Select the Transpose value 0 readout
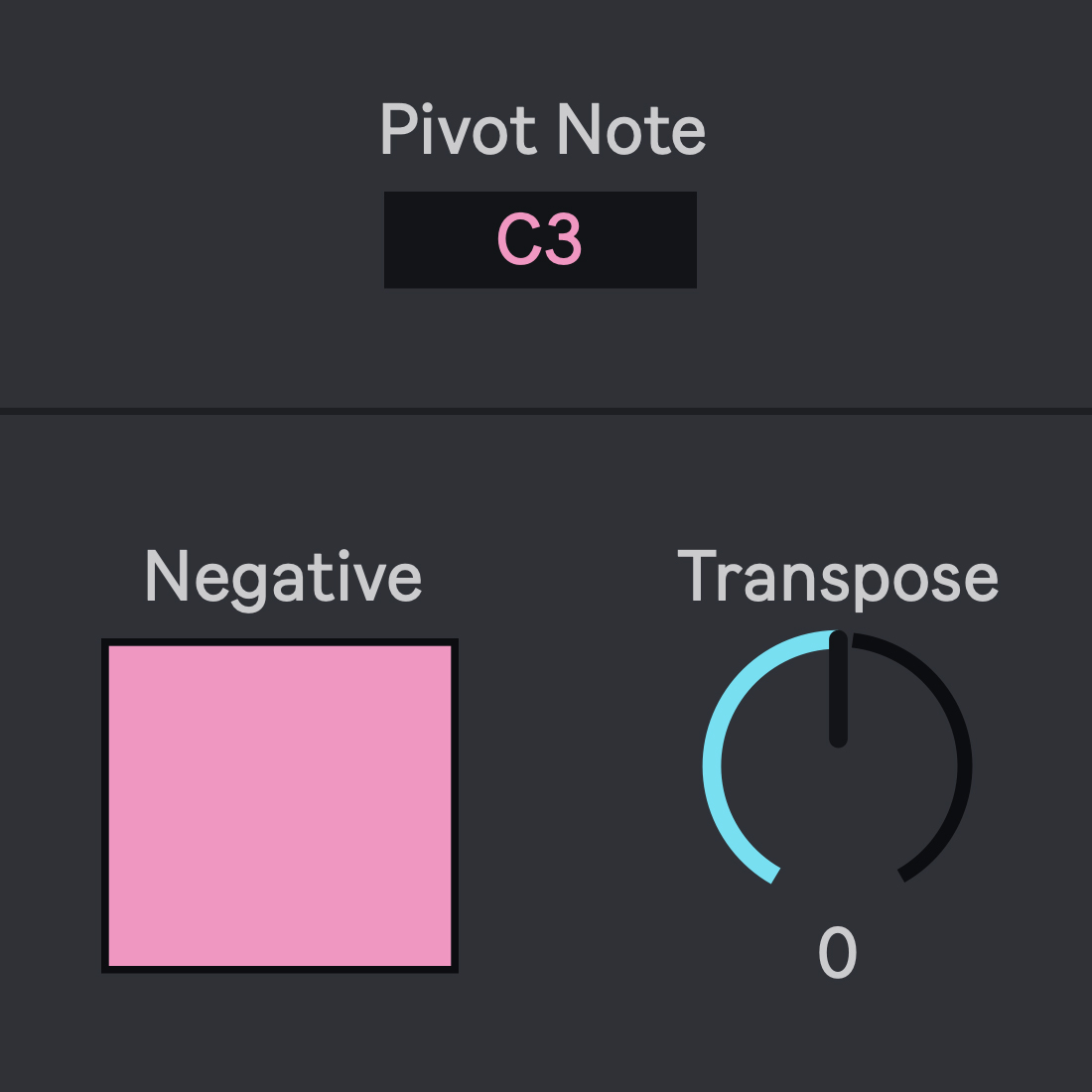 pyautogui.click(x=837, y=953)
